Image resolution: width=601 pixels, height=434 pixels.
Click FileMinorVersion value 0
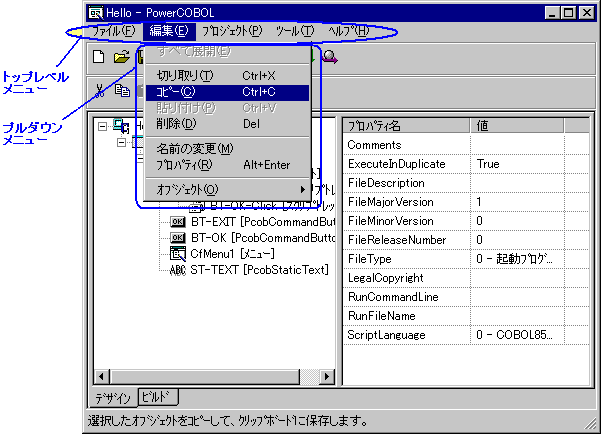(479, 221)
